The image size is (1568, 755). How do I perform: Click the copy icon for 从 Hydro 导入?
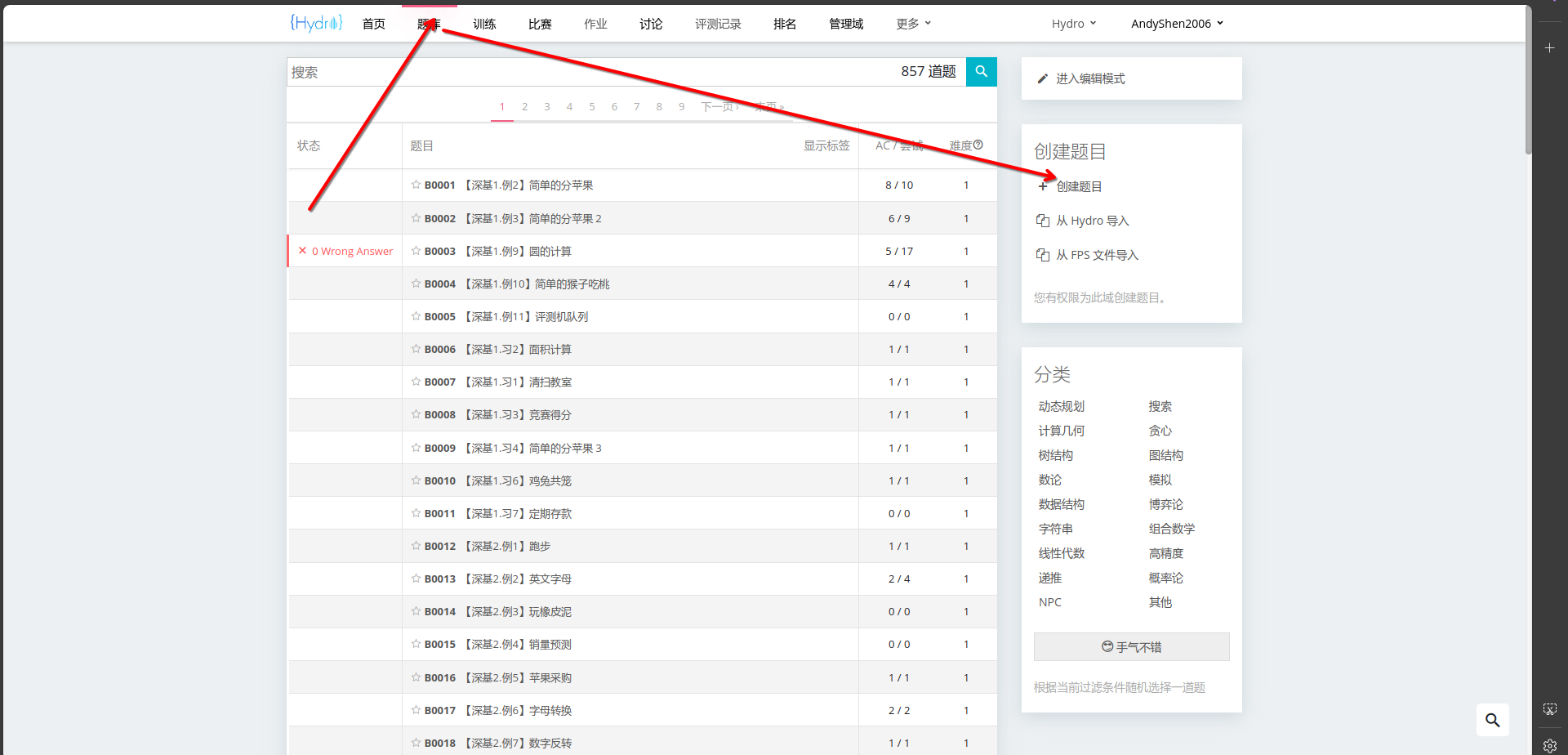point(1042,221)
